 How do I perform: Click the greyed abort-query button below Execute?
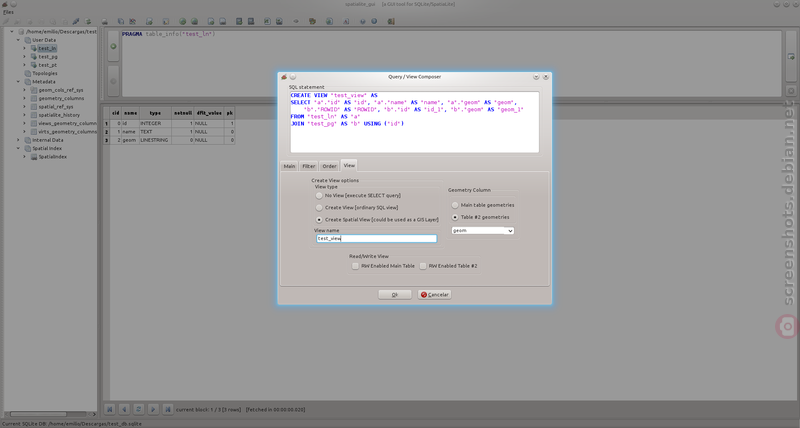(x=113, y=81)
